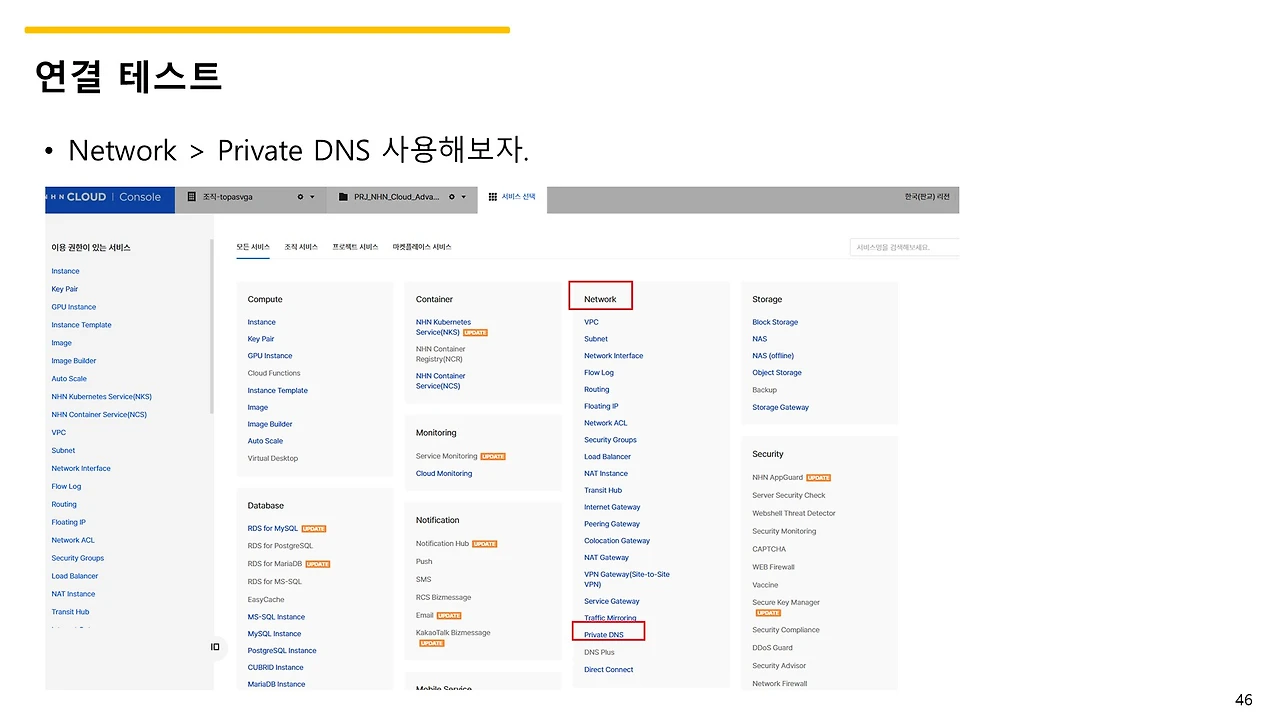Open Direct Connect under Network
1280x720 pixels.
click(x=609, y=670)
